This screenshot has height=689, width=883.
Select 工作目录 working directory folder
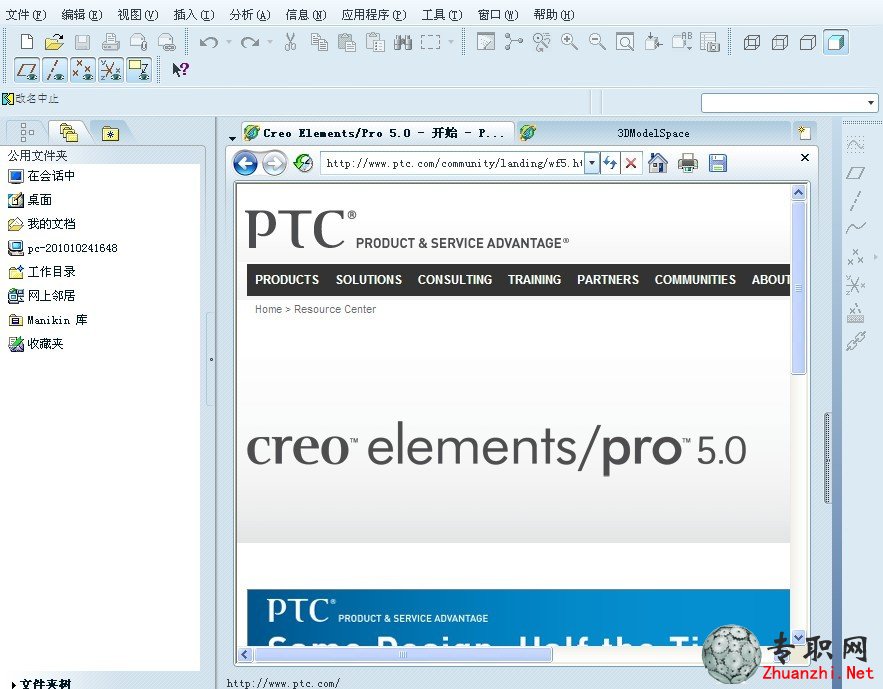pyautogui.click(x=42, y=272)
